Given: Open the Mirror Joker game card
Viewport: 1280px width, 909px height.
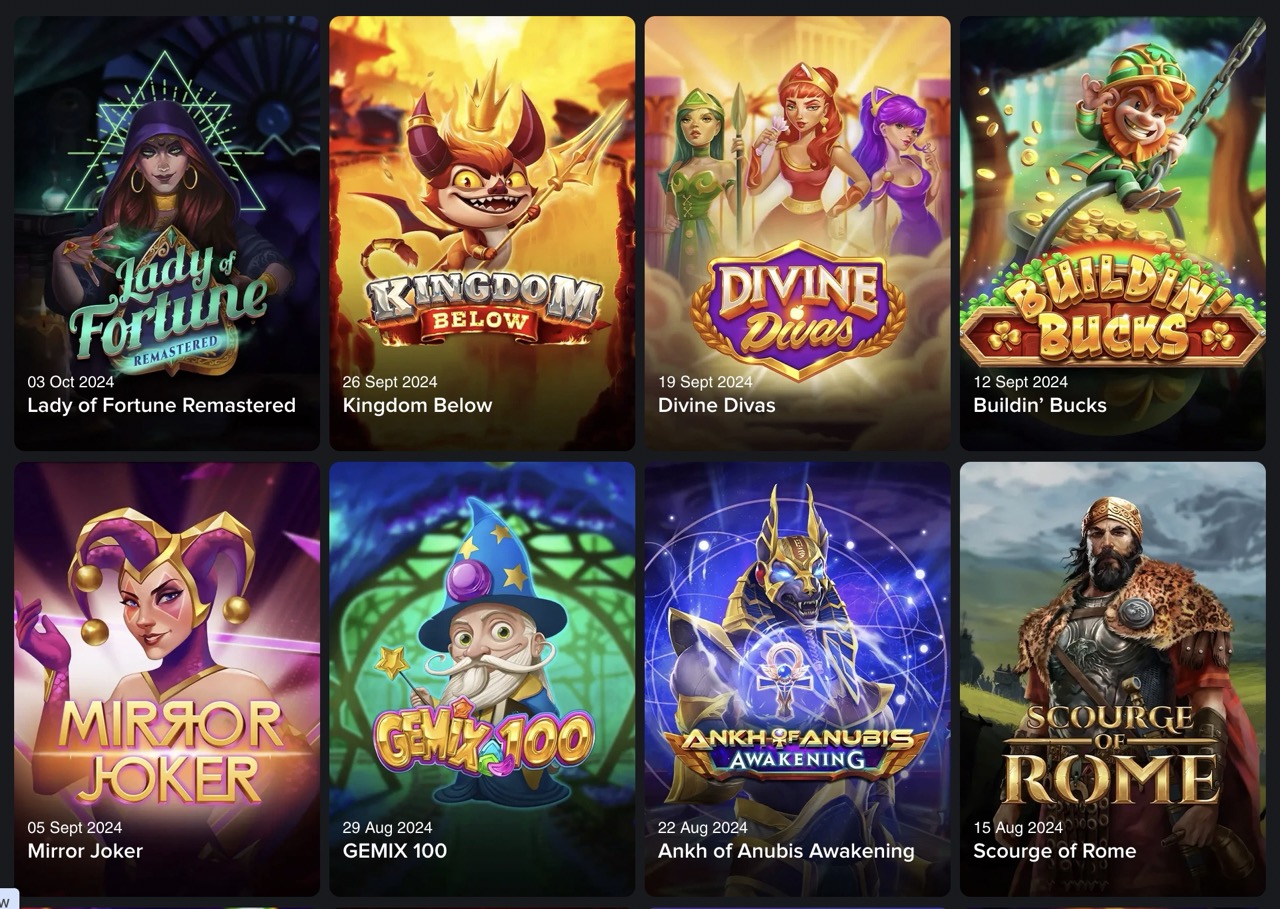Looking at the screenshot, I should [x=167, y=679].
